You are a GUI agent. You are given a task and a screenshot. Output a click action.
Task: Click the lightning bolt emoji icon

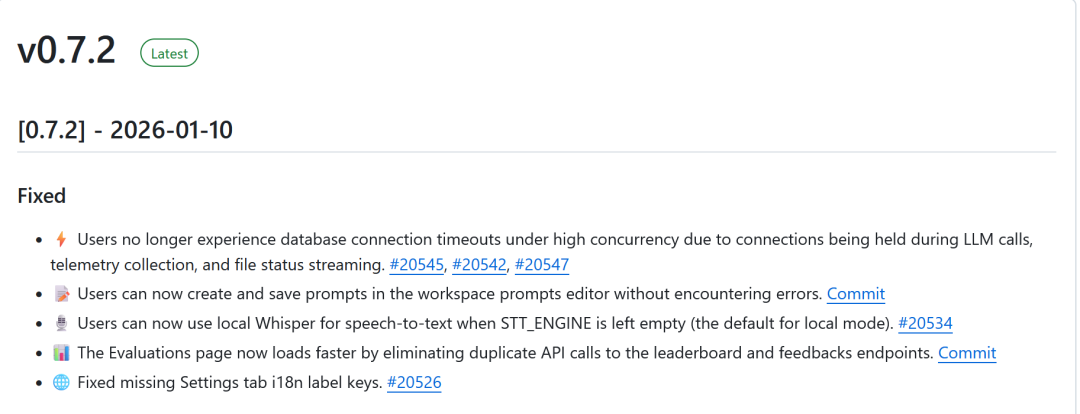[60, 240]
